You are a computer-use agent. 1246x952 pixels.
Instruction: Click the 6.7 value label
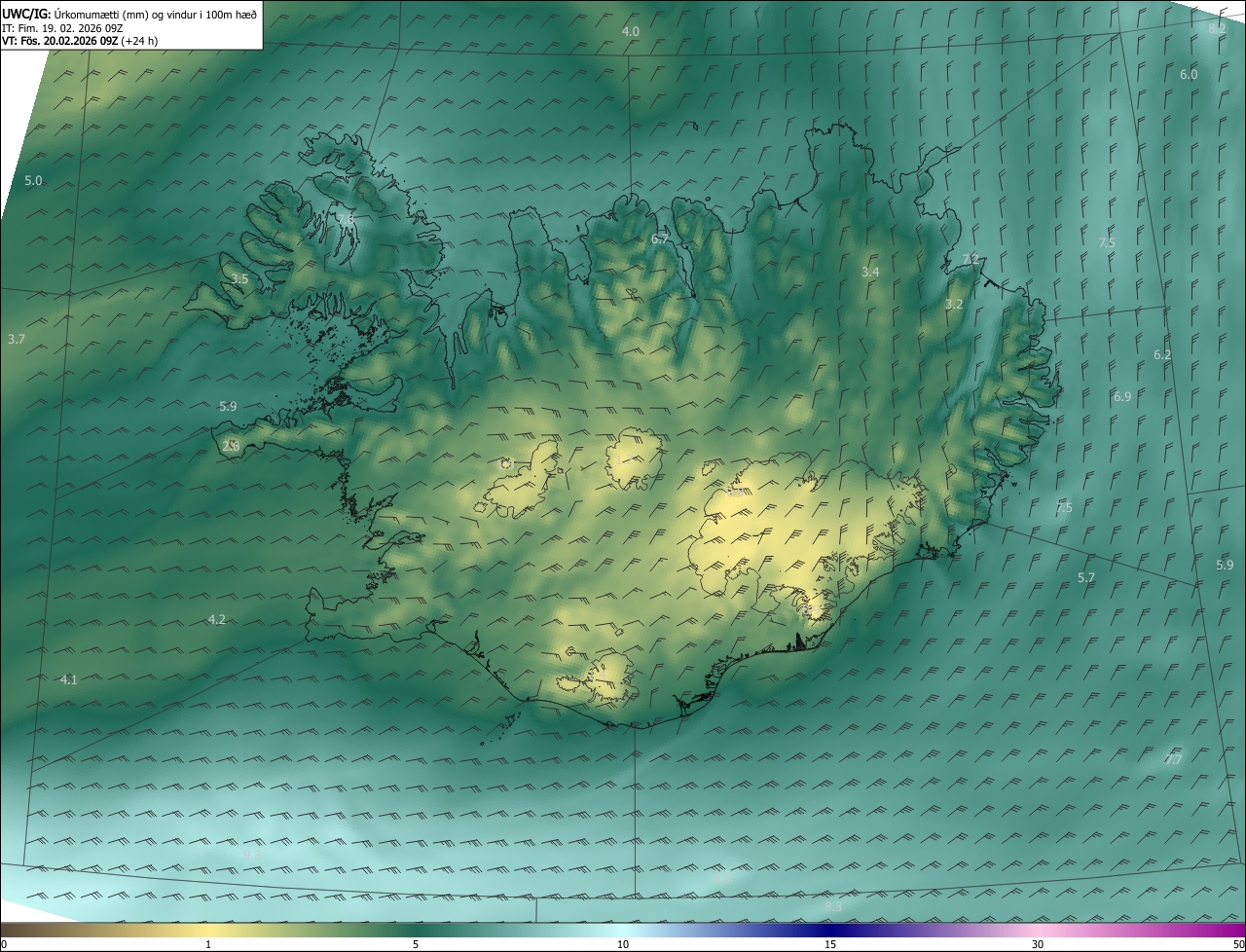pos(660,239)
